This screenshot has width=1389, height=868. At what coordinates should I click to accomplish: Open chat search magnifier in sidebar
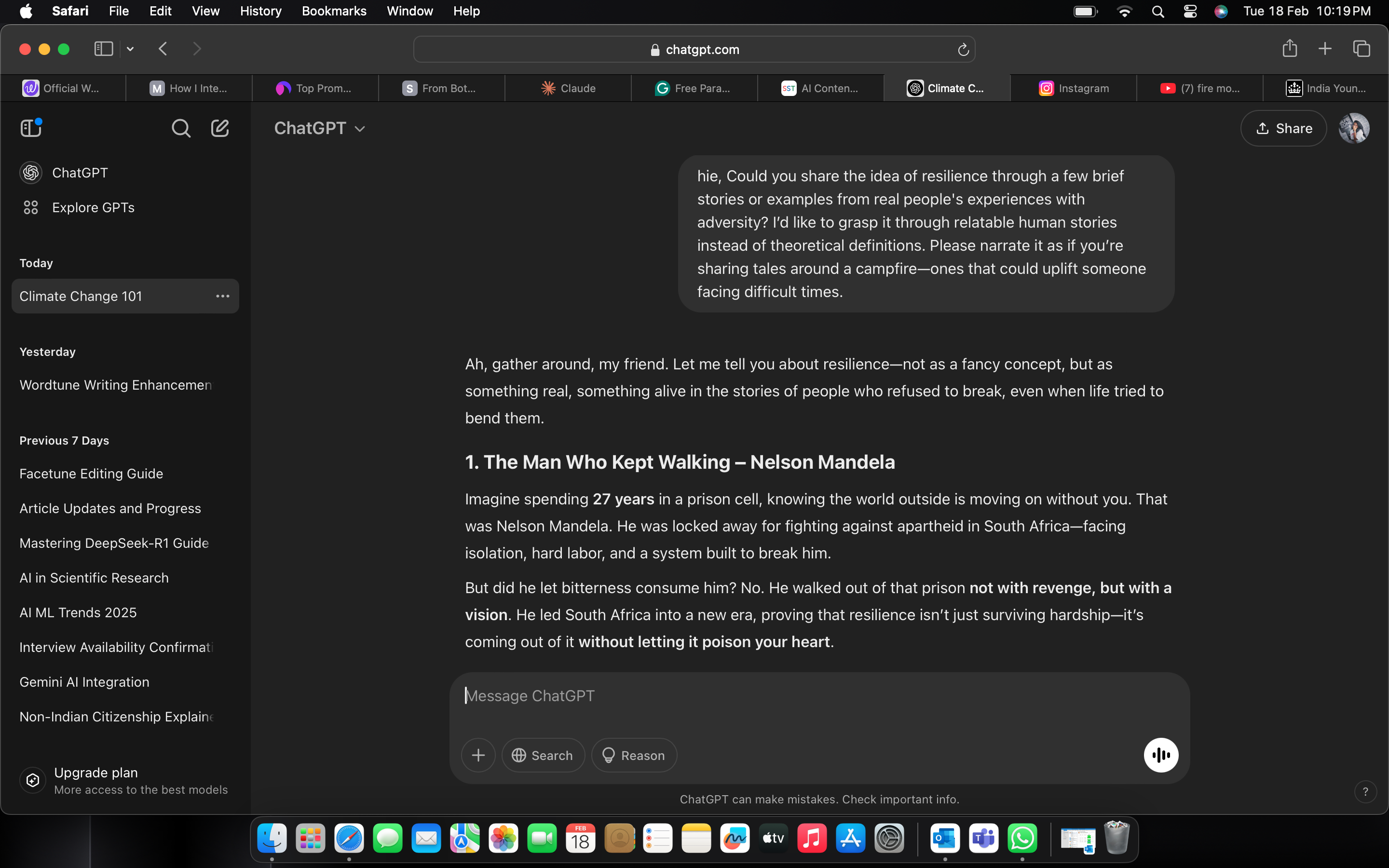coord(181,128)
